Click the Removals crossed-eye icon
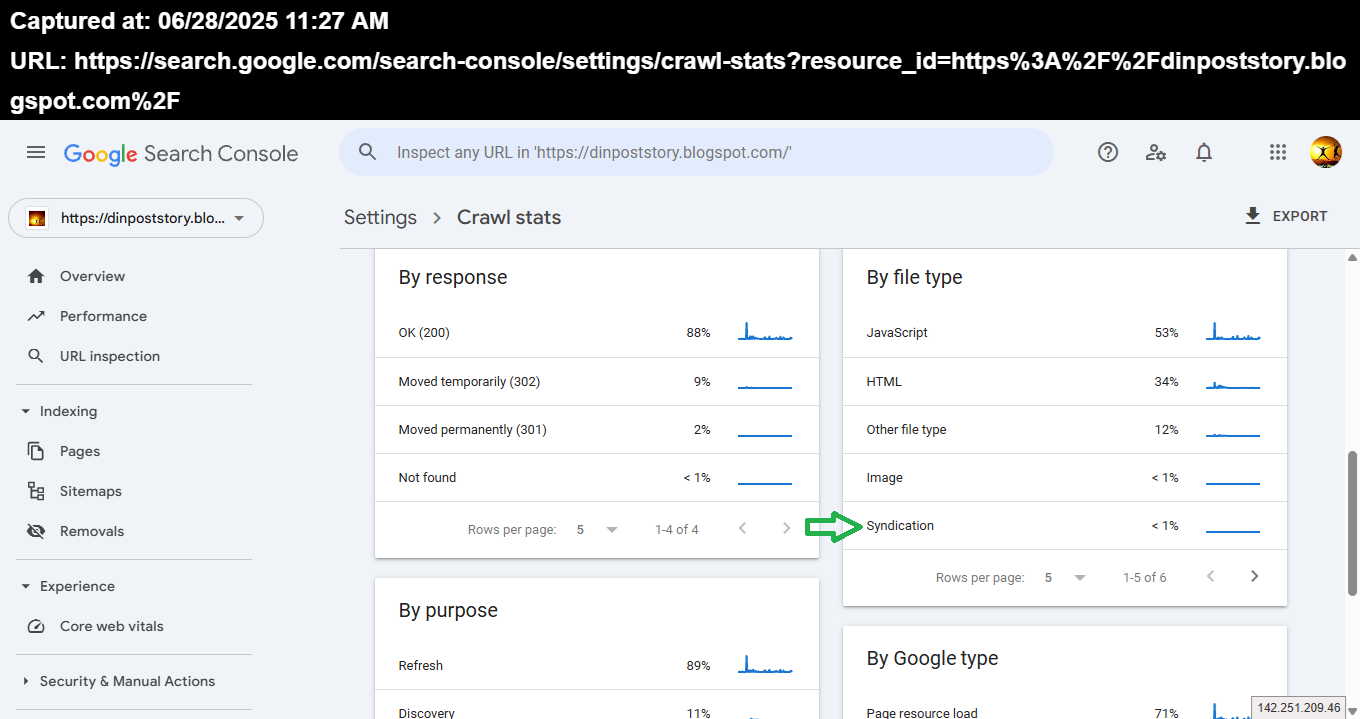This screenshot has height=719, width=1360. click(36, 531)
